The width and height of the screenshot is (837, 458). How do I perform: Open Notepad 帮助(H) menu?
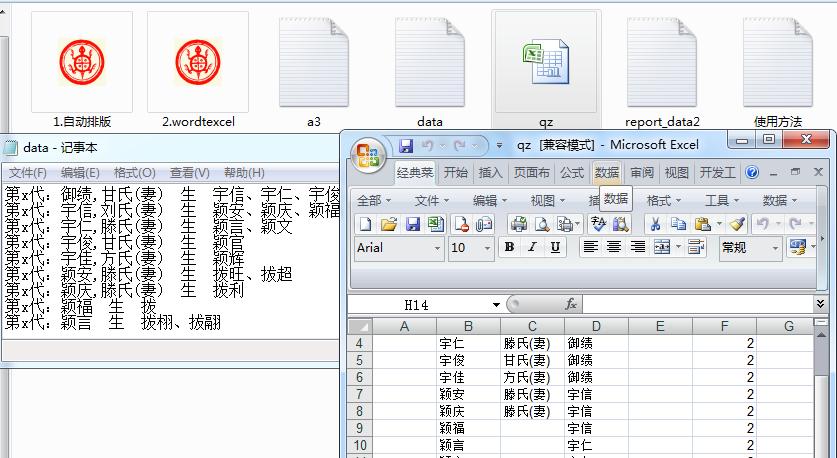click(244, 173)
